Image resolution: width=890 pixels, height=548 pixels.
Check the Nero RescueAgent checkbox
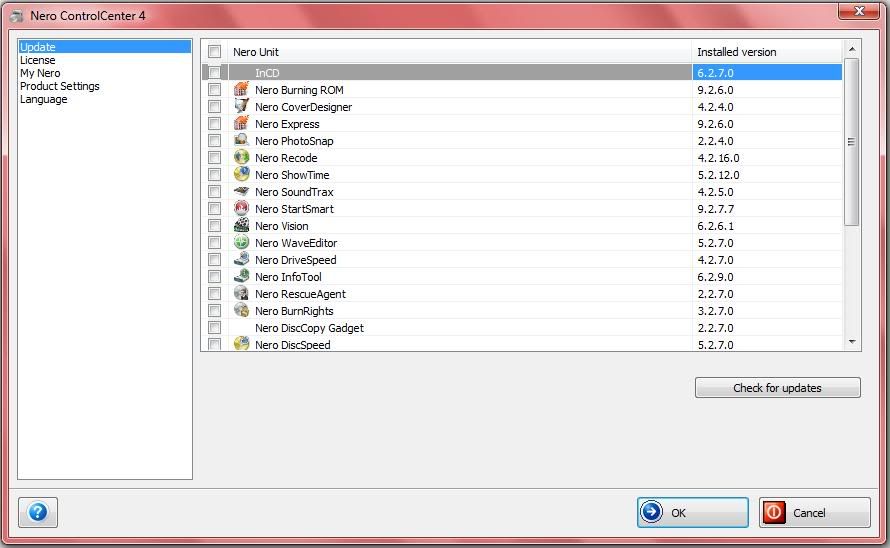coord(214,294)
